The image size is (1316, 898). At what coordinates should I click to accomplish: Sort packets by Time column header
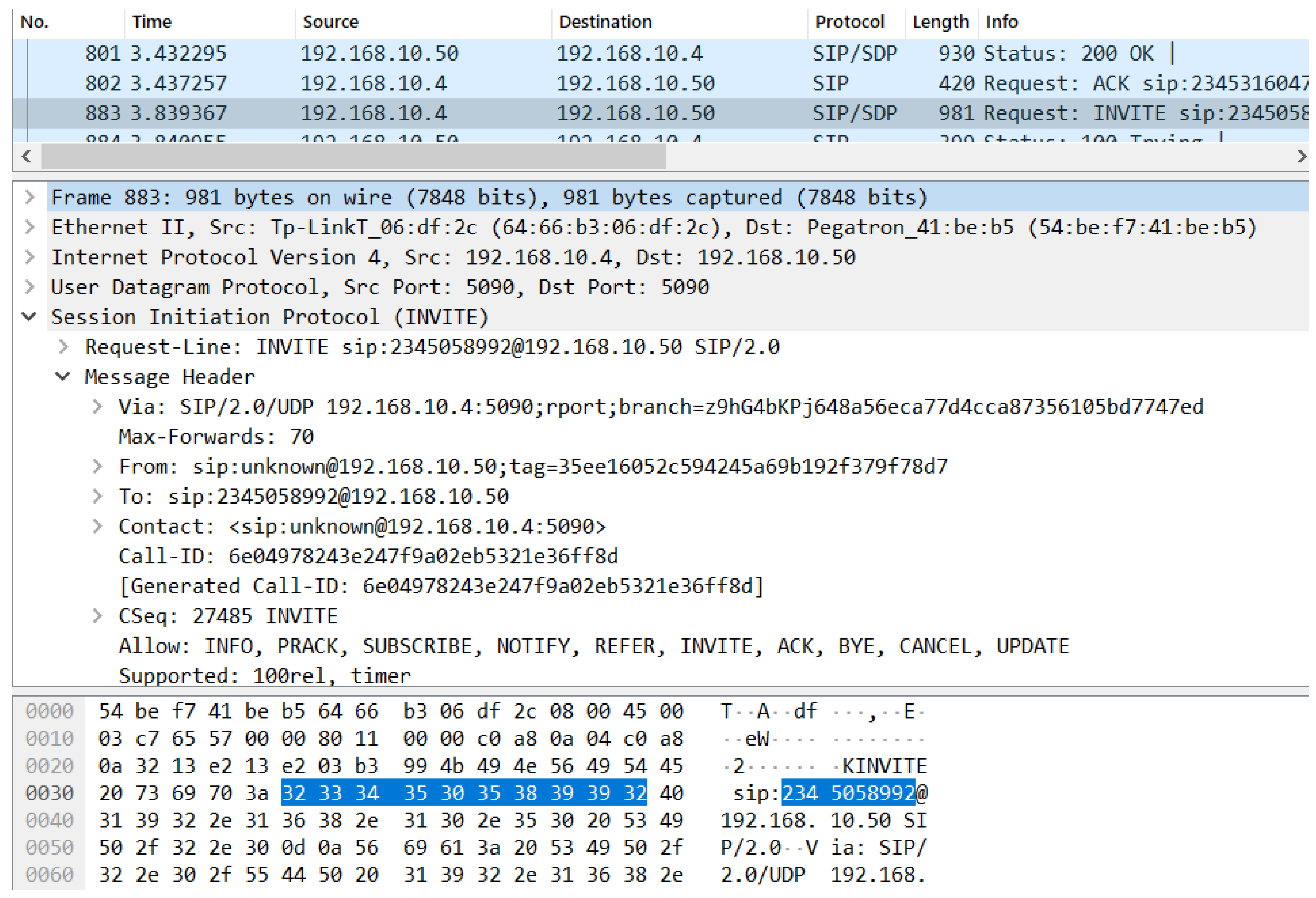(152, 22)
